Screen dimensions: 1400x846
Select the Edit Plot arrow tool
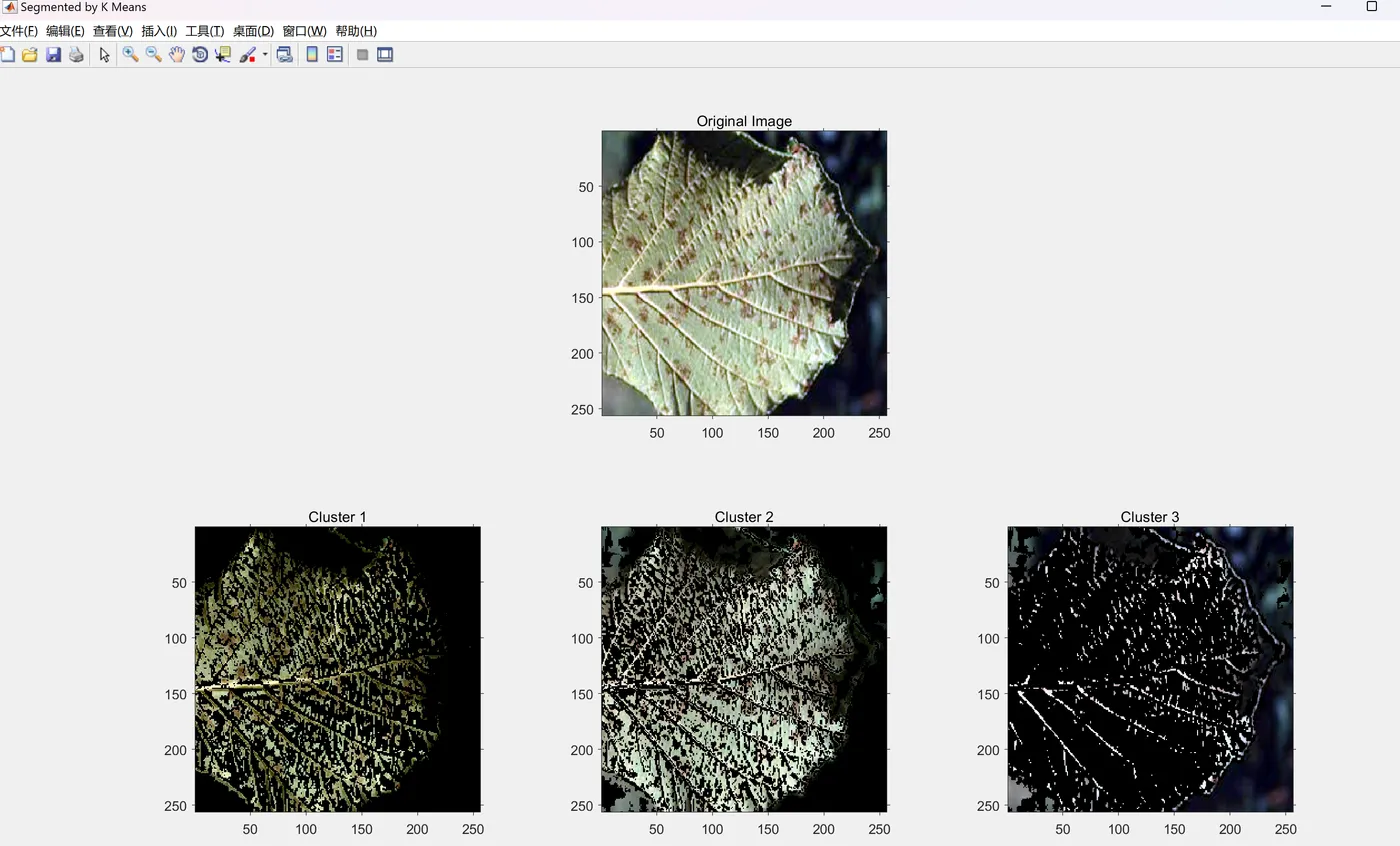tap(104, 54)
